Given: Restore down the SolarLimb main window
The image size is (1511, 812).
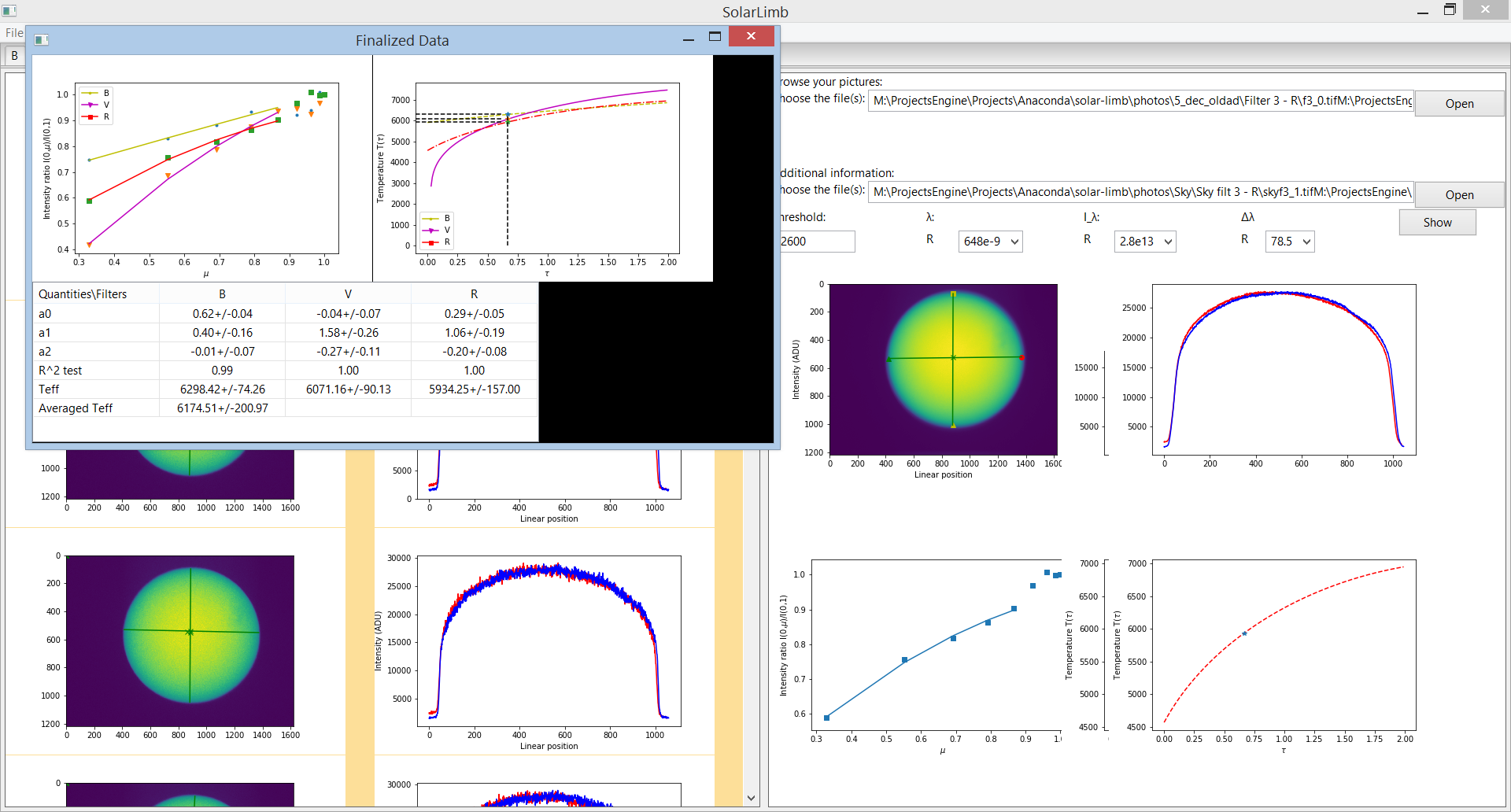Looking at the screenshot, I should pyautogui.click(x=1450, y=10).
